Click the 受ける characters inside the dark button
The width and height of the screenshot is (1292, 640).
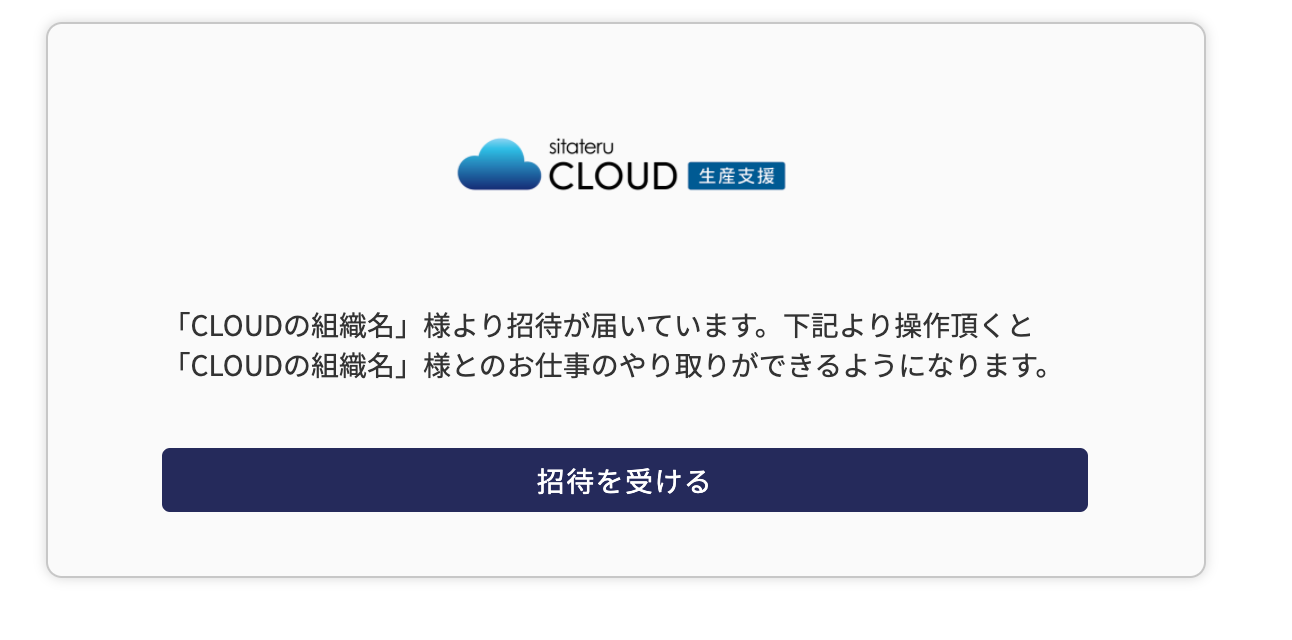(668, 481)
